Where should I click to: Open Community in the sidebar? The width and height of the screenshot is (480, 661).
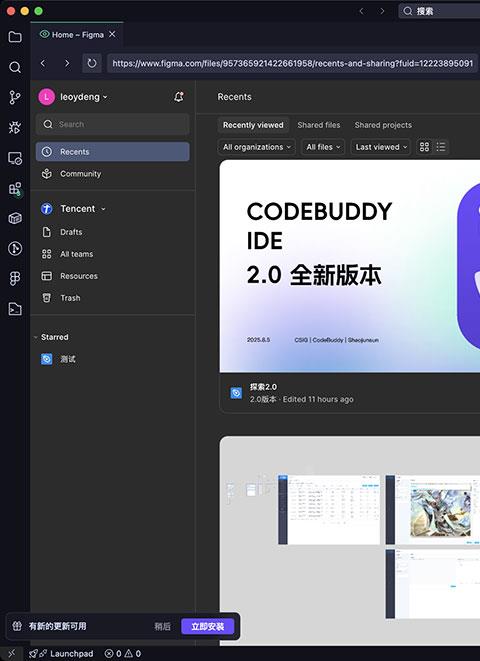click(x=113, y=174)
